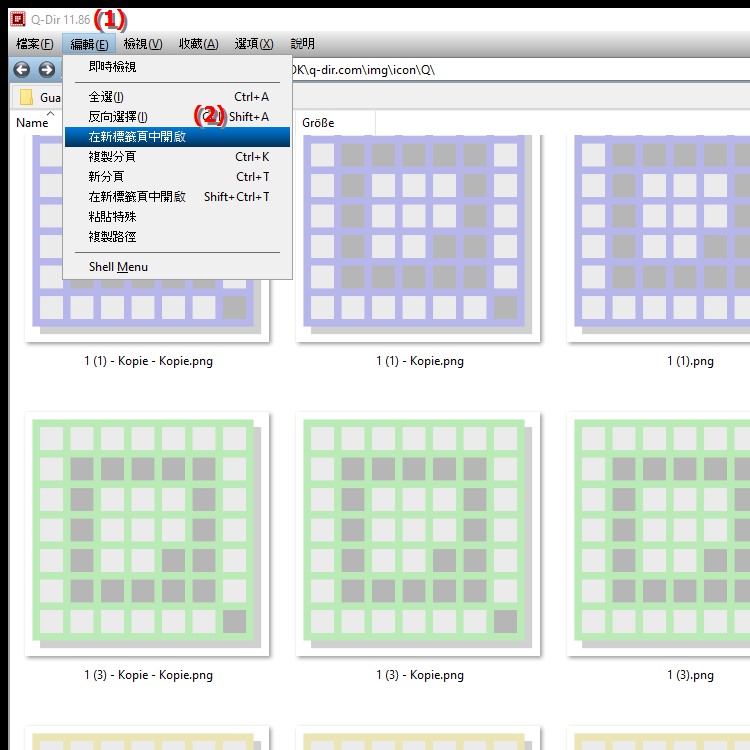
Task: Open the 檔案(F) menu
Action: (x=34, y=44)
